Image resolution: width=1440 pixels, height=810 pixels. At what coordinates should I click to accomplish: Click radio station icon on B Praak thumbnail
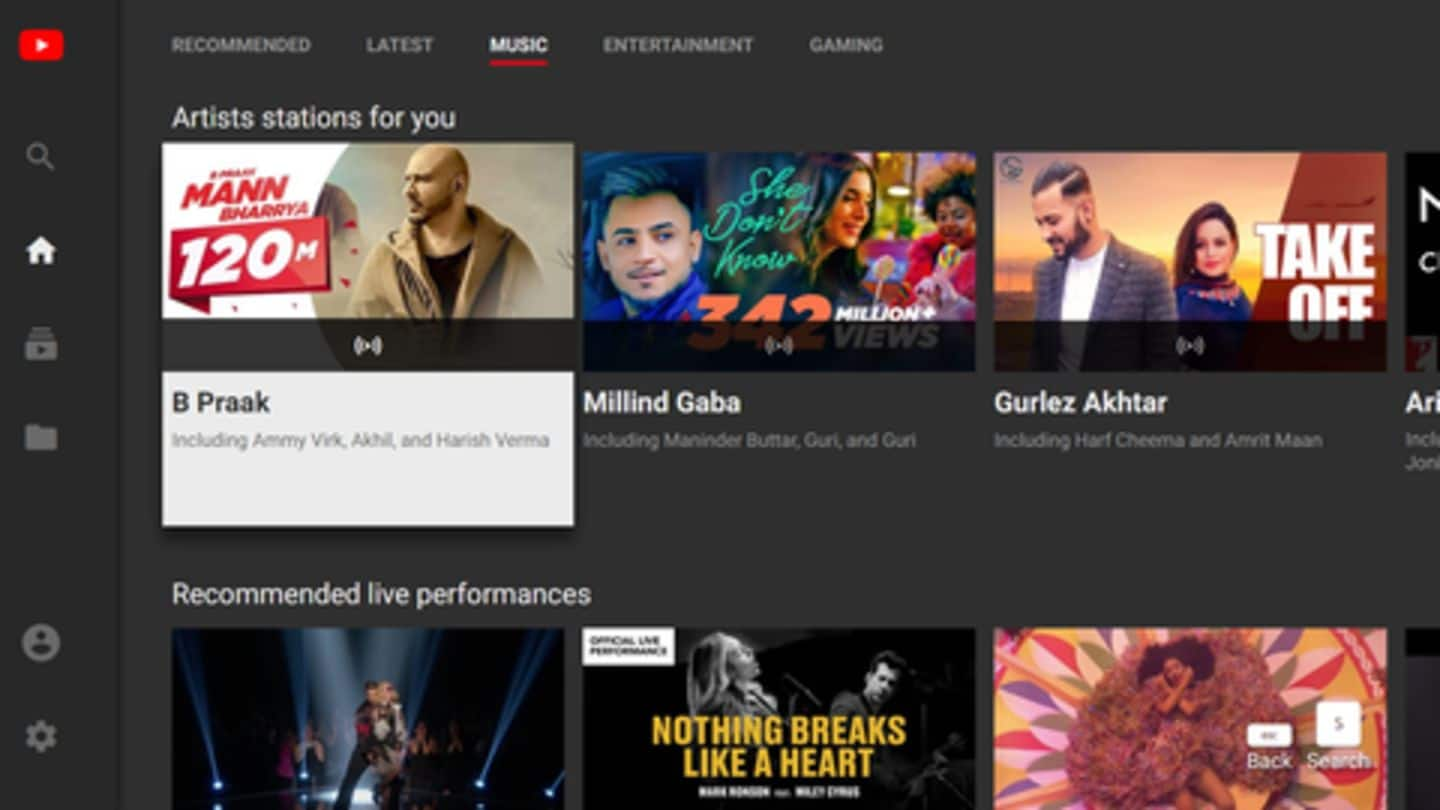coord(368,346)
